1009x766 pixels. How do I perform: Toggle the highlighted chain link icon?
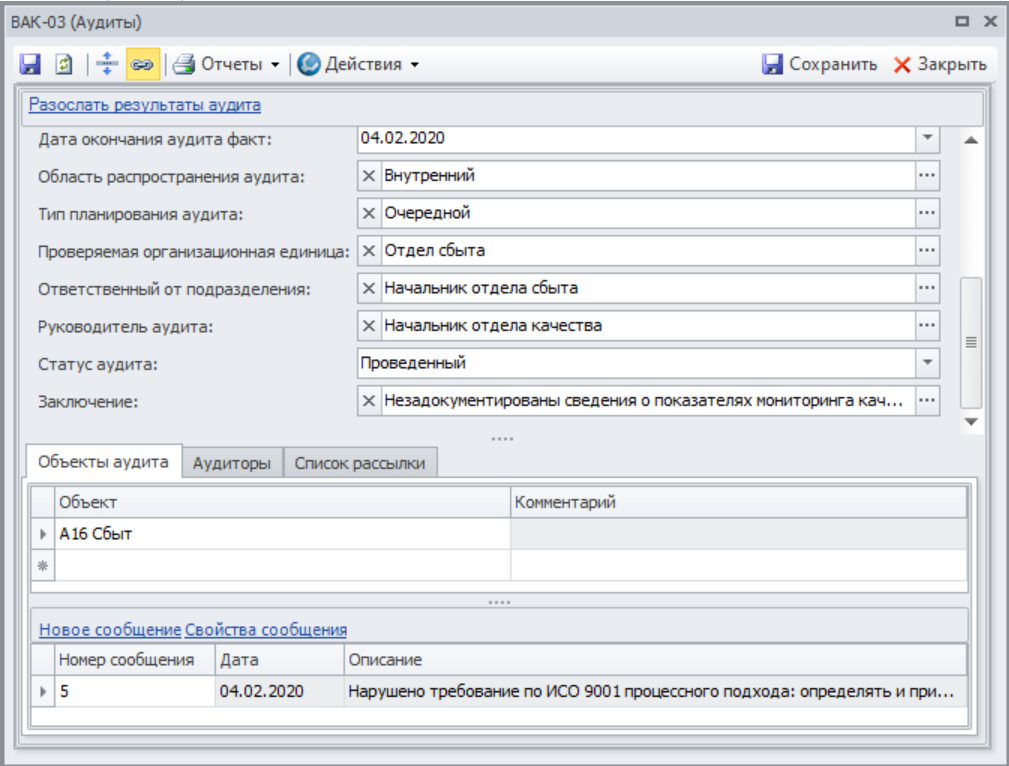pyautogui.click(x=138, y=64)
